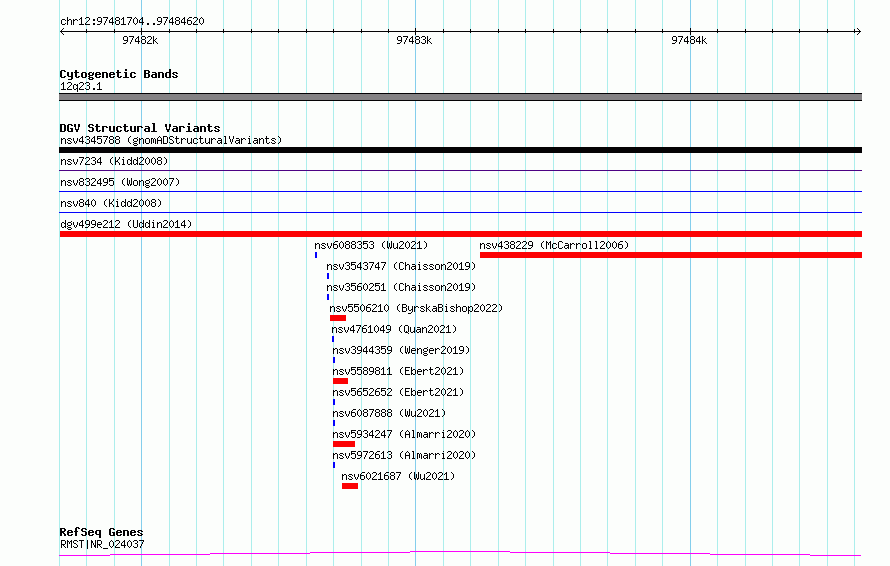The image size is (890, 566).
Task: Select red bar under nsv5506210
Action: [338, 318]
